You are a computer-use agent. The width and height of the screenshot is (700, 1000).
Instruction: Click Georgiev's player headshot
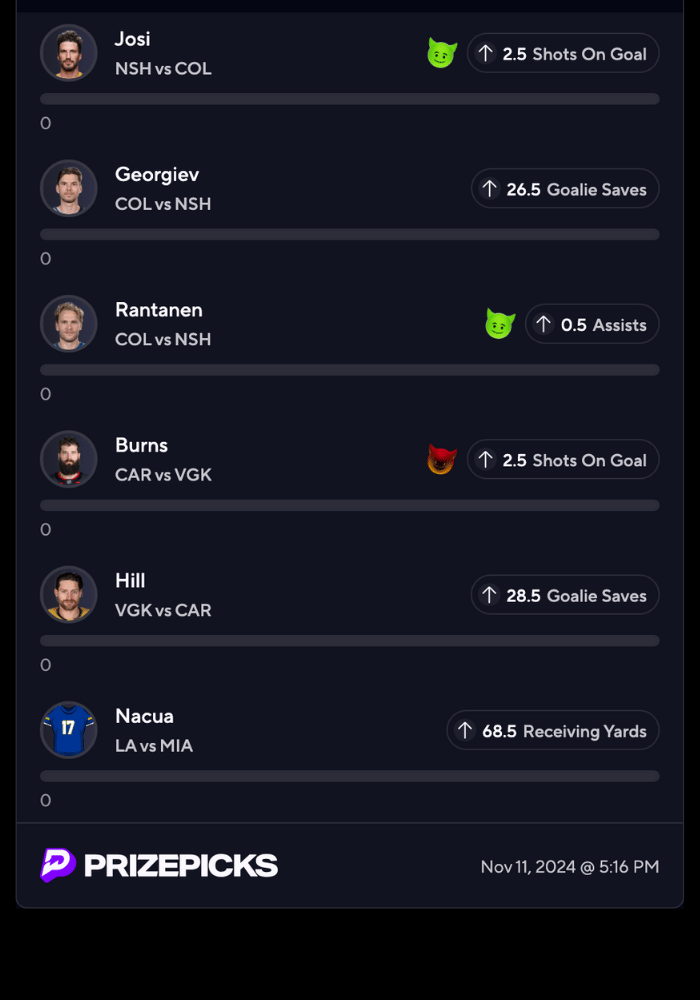(69, 188)
